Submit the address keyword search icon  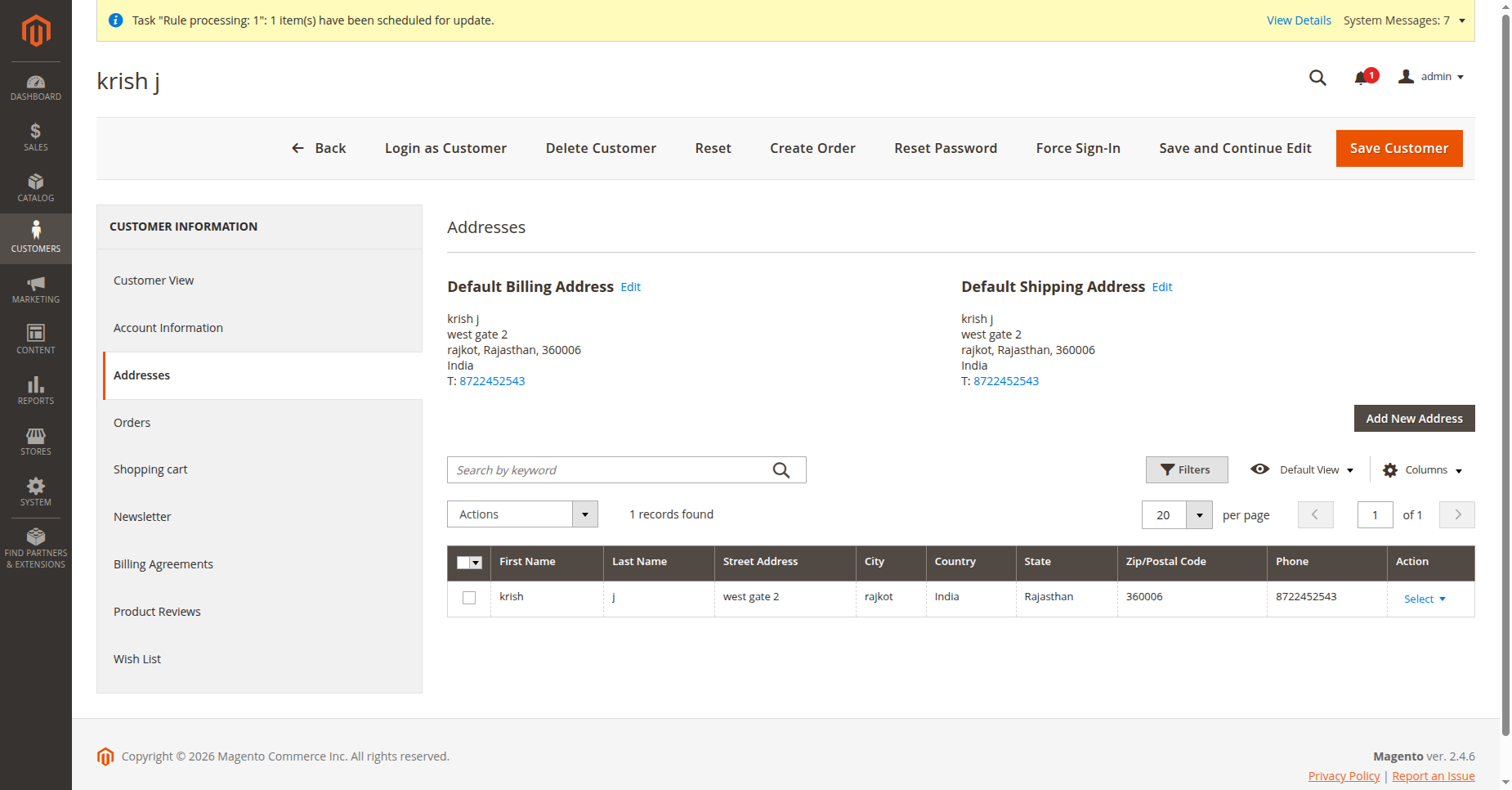tap(781, 470)
